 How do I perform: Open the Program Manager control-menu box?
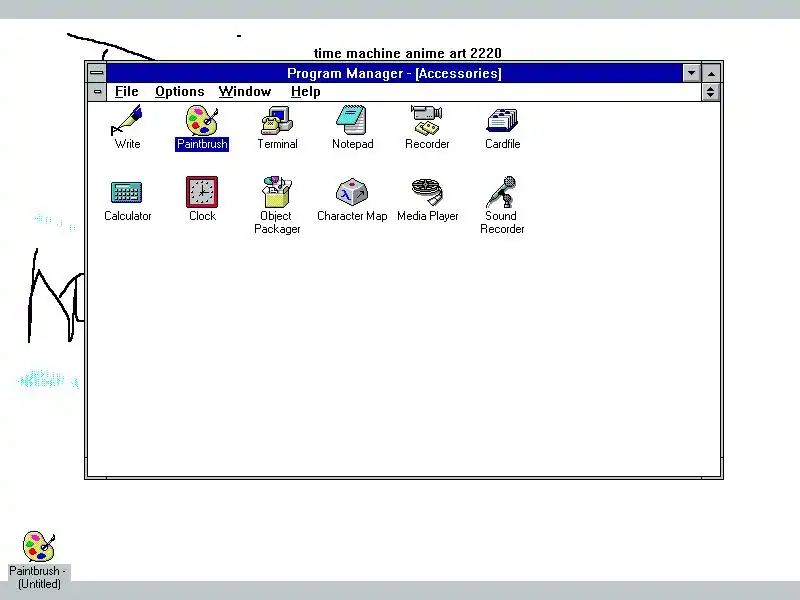(x=96, y=72)
